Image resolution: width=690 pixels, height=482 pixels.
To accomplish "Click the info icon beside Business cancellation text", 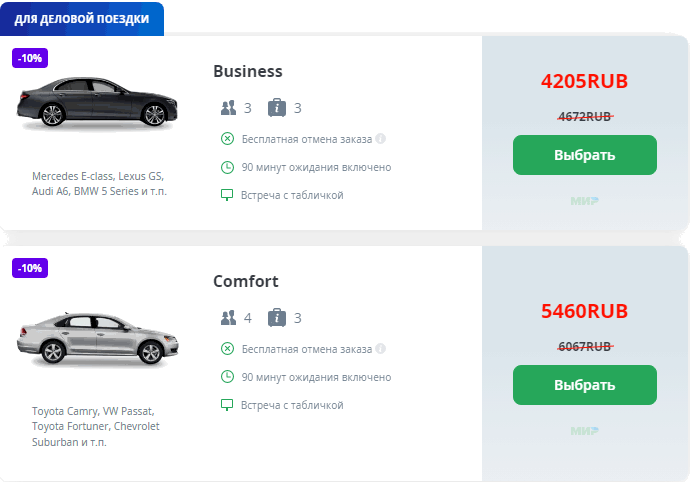I will (x=381, y=139).
